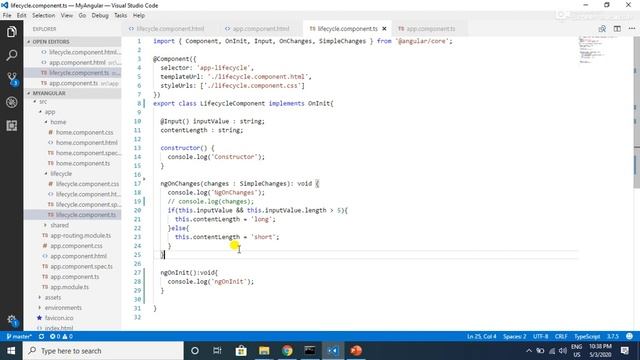Show hidden tray icons chevron
Screen dimensions: 640x360
click(529, 351)
